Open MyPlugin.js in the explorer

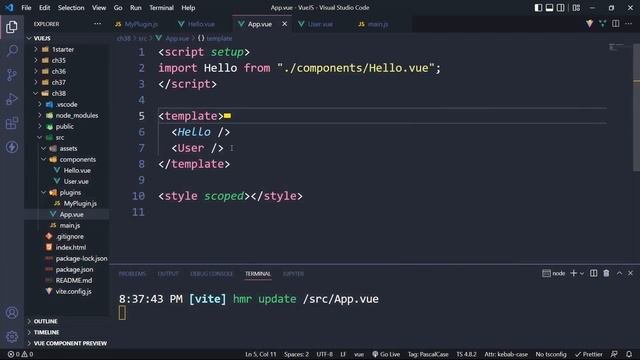[80, 203]
